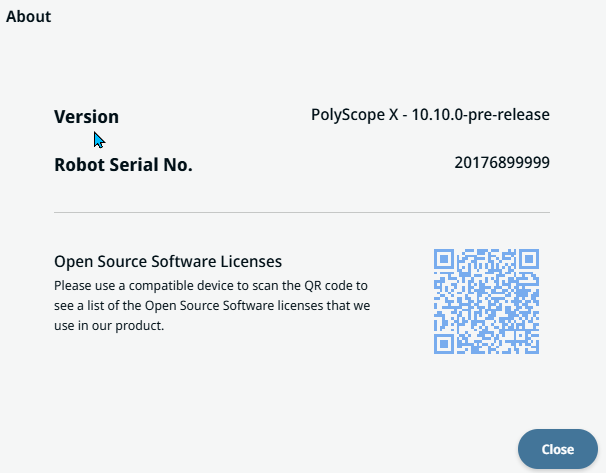This screenshot has height=473, width=606.
Task: Click the About dialog title
Action: pyautogui.click(x=28, y=17)
